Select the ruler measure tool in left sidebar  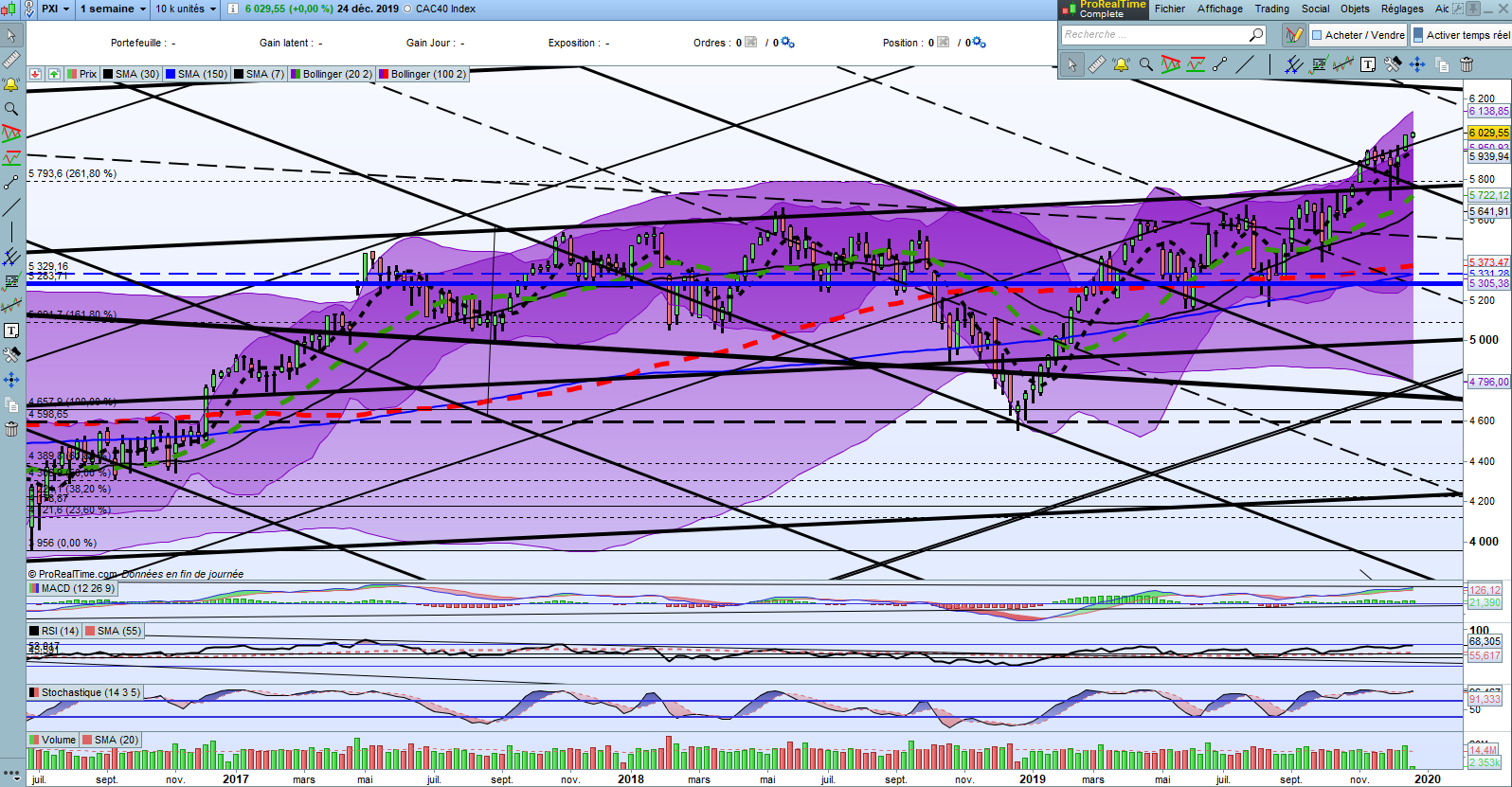(11, 60)
